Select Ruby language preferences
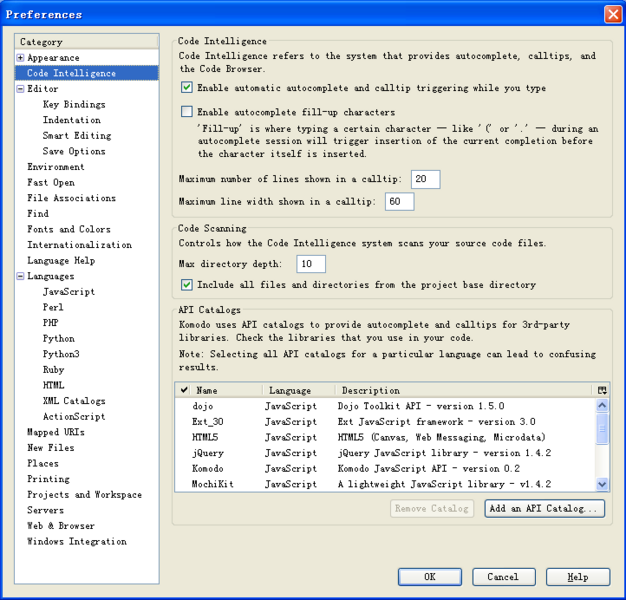The width and height of the screenshot is (626, 600). coord(53,370)
